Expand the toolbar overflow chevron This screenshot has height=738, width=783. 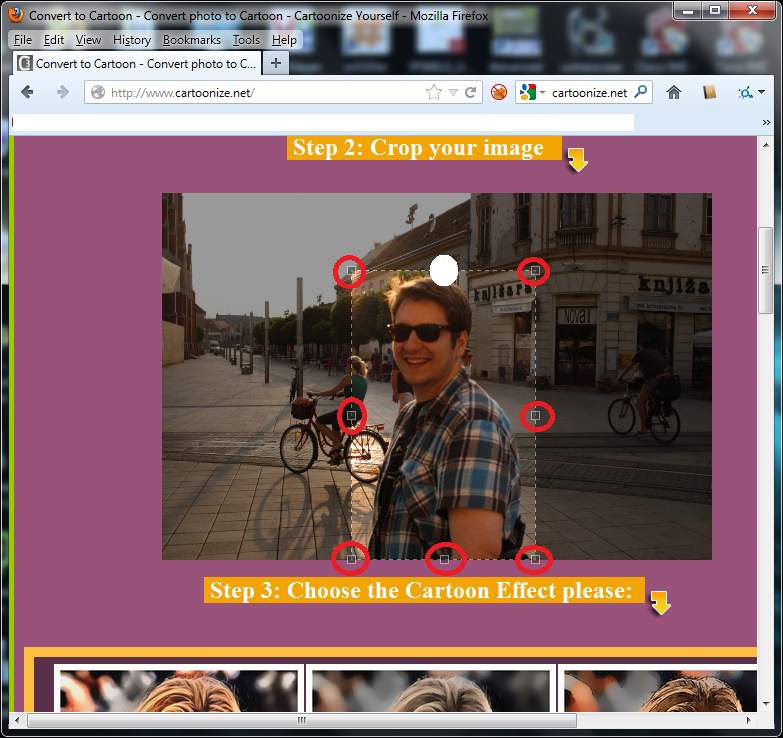click(767, 122)
